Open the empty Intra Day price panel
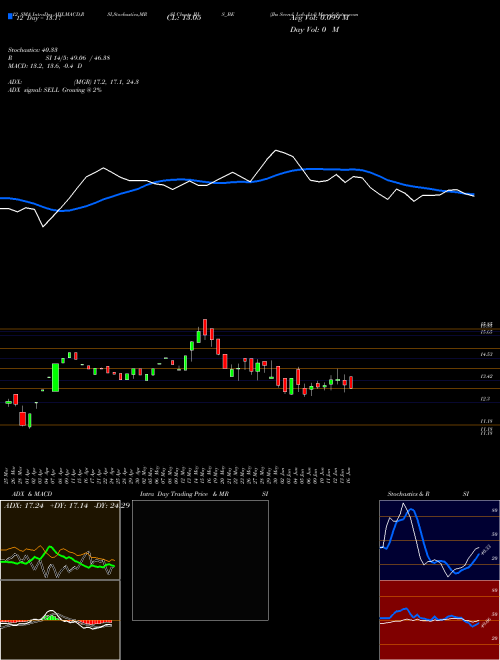The height and width of the screenshot is (660, 500). tap(200, 560)
